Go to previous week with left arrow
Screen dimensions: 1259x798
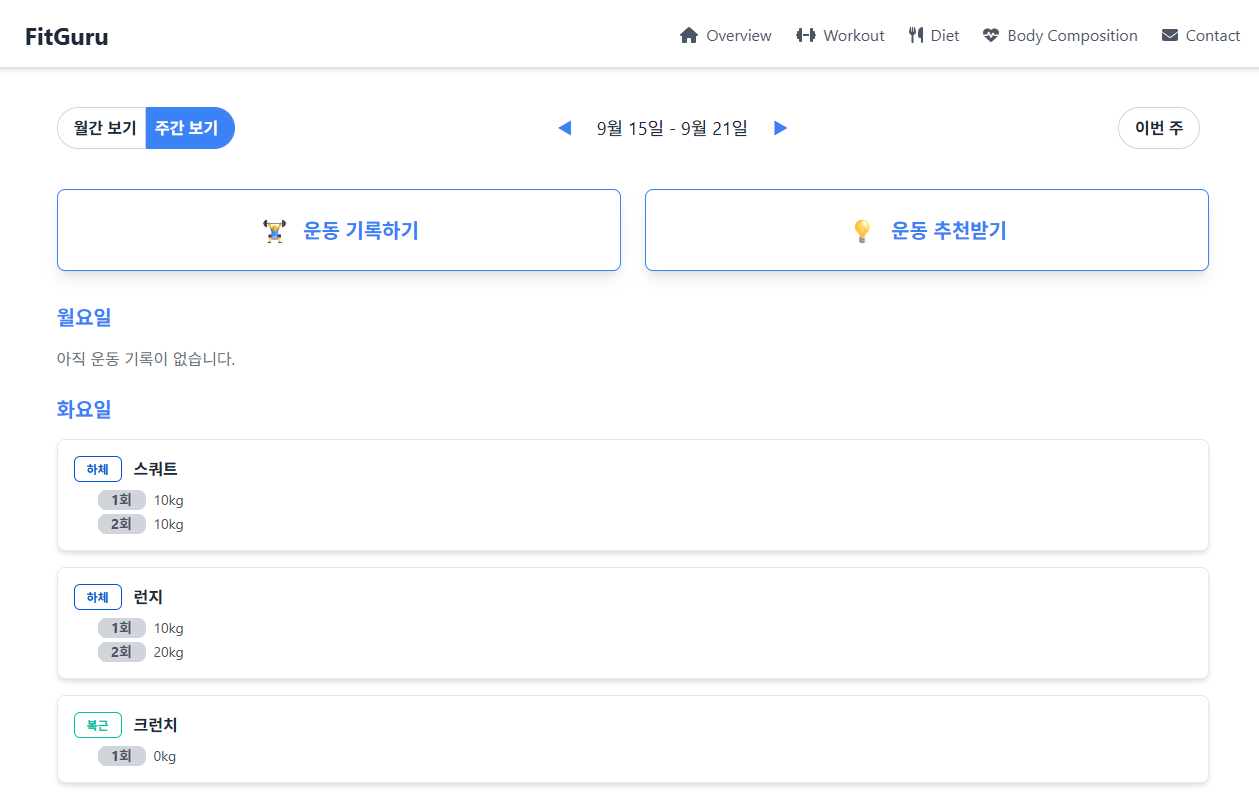click(x=565, y=128)
